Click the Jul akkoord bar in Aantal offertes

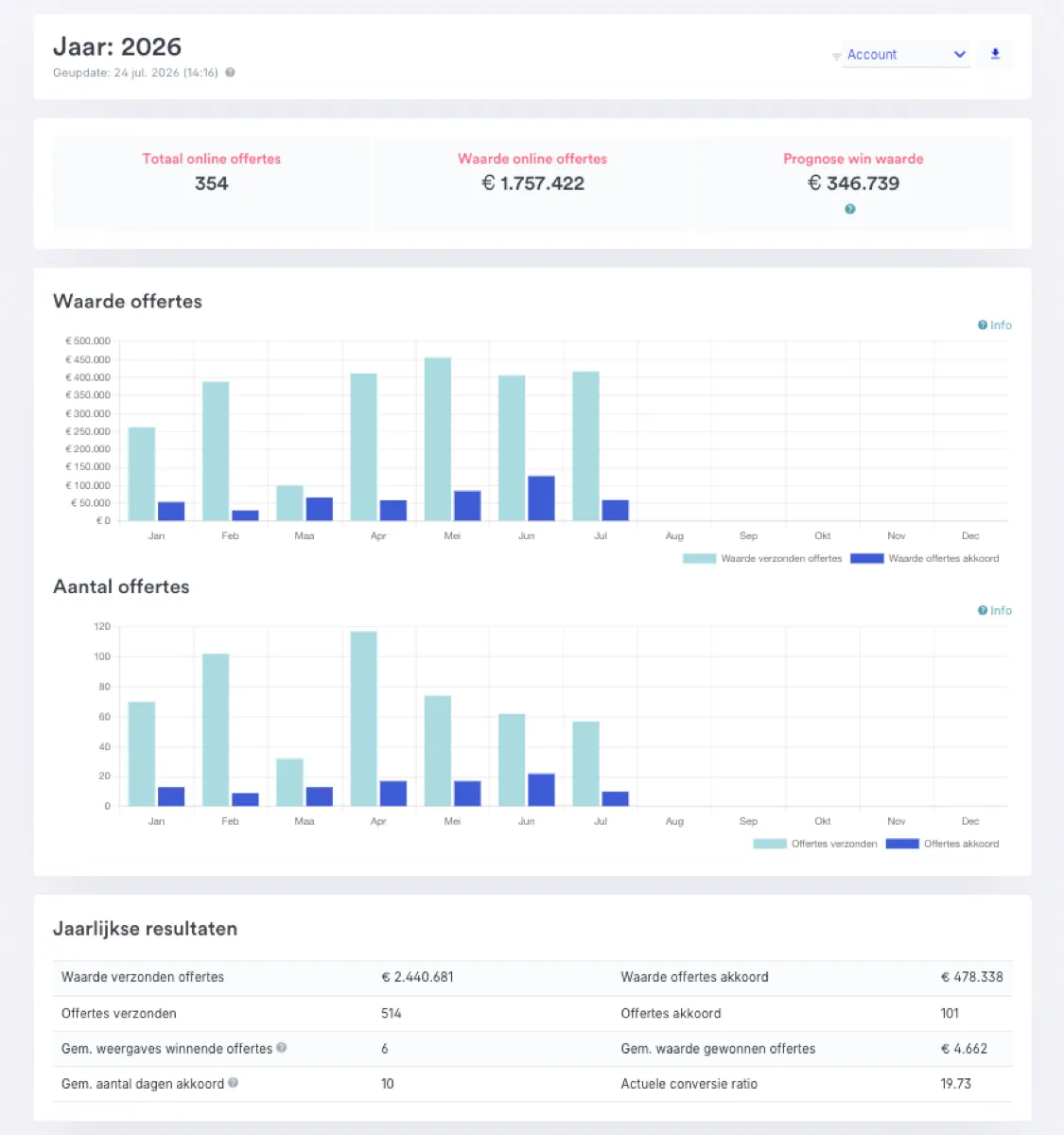(615, 799)
